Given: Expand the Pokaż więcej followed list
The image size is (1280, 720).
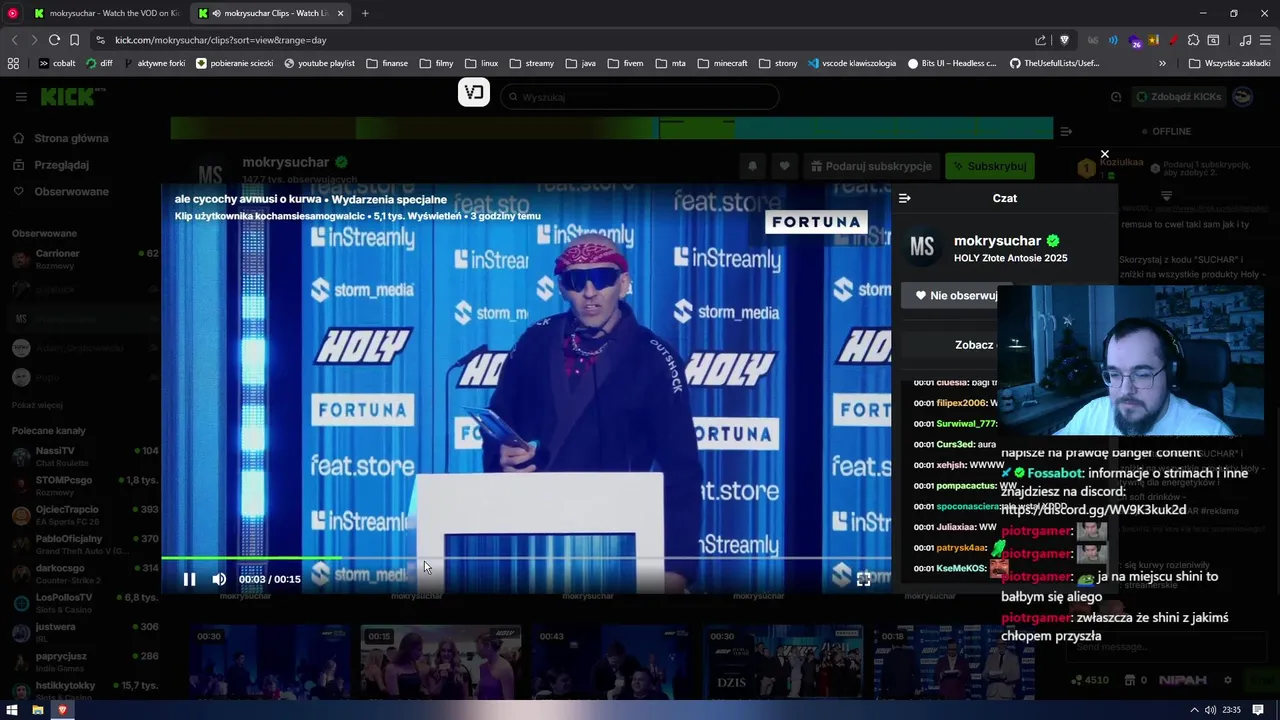Looking at the screenshot, I should [x=37, y=405].
